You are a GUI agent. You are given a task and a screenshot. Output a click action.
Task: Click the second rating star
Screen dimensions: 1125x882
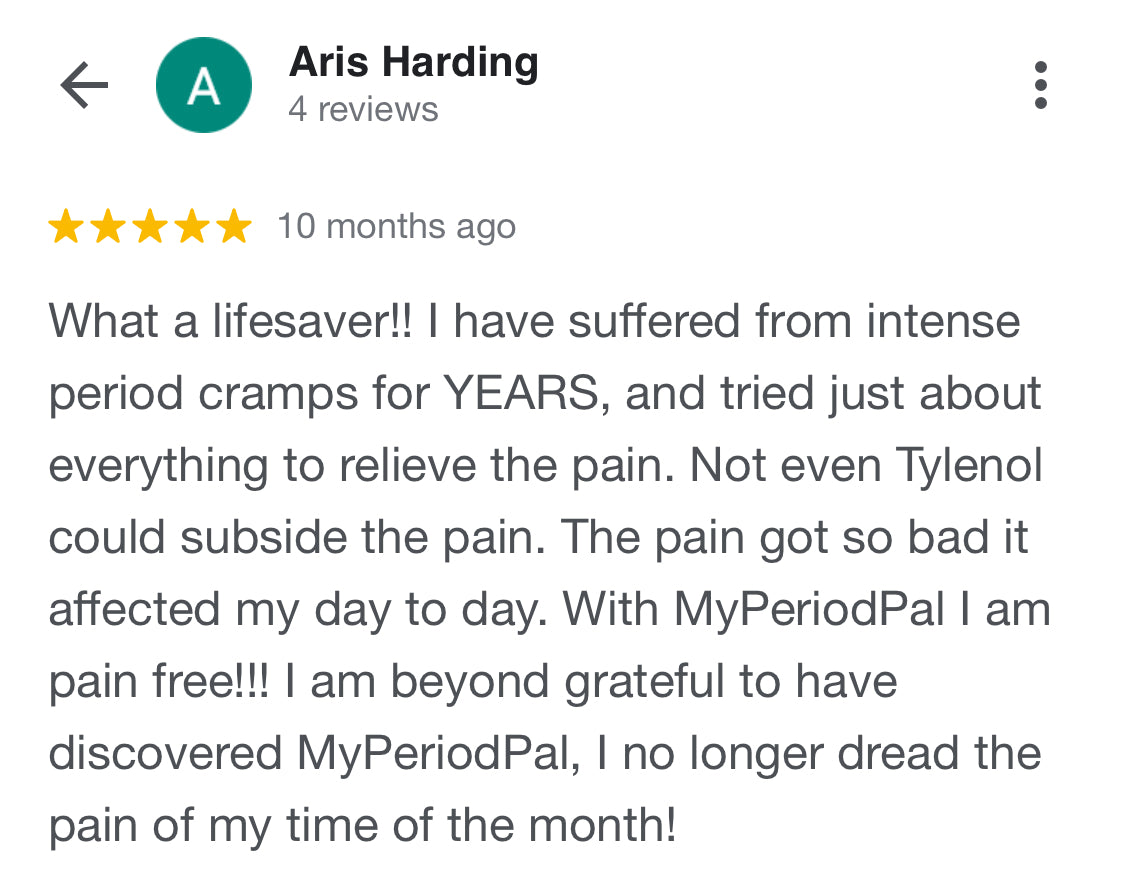(108, 228)
